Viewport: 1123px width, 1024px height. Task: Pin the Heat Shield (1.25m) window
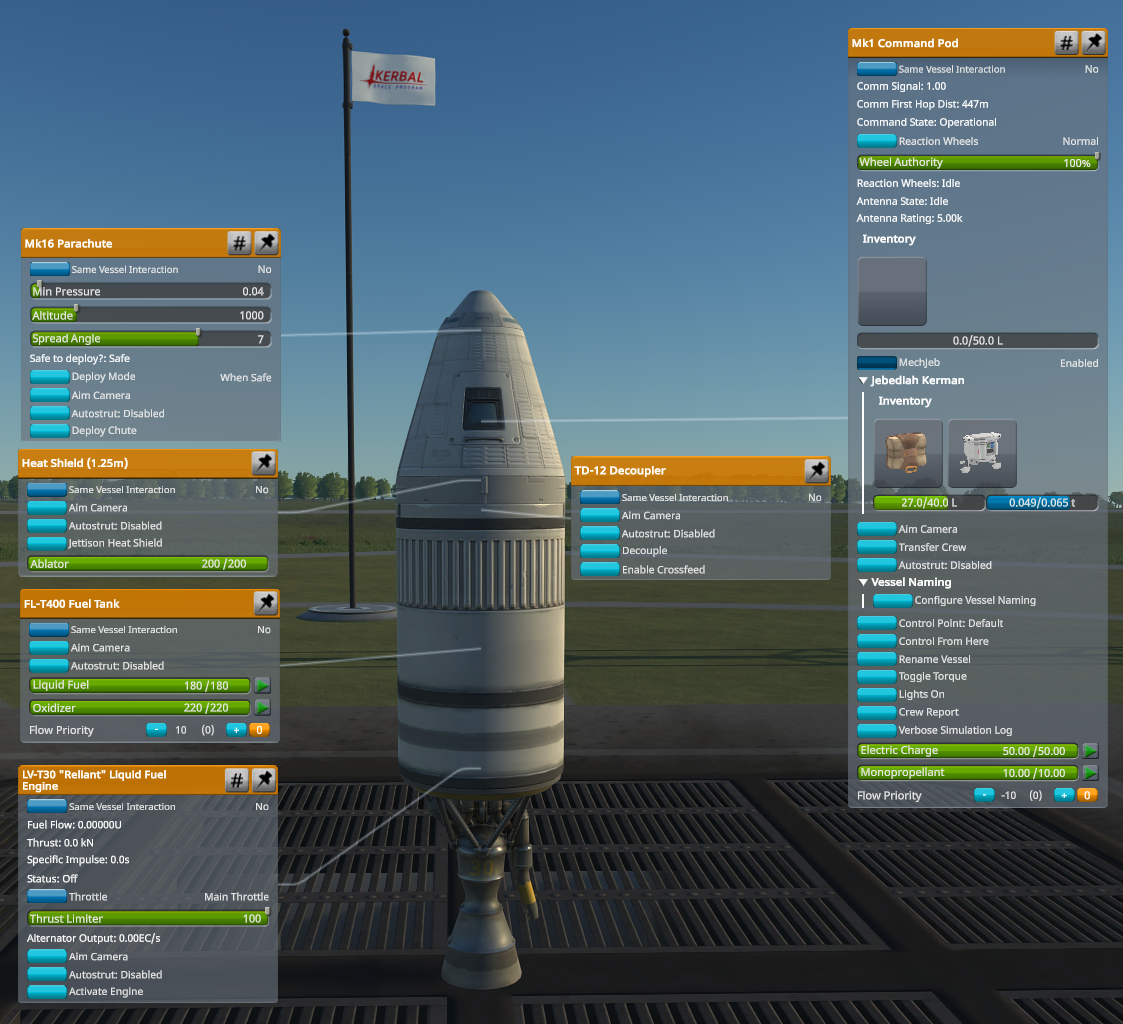pyautogui.click(x=264, y=463)
